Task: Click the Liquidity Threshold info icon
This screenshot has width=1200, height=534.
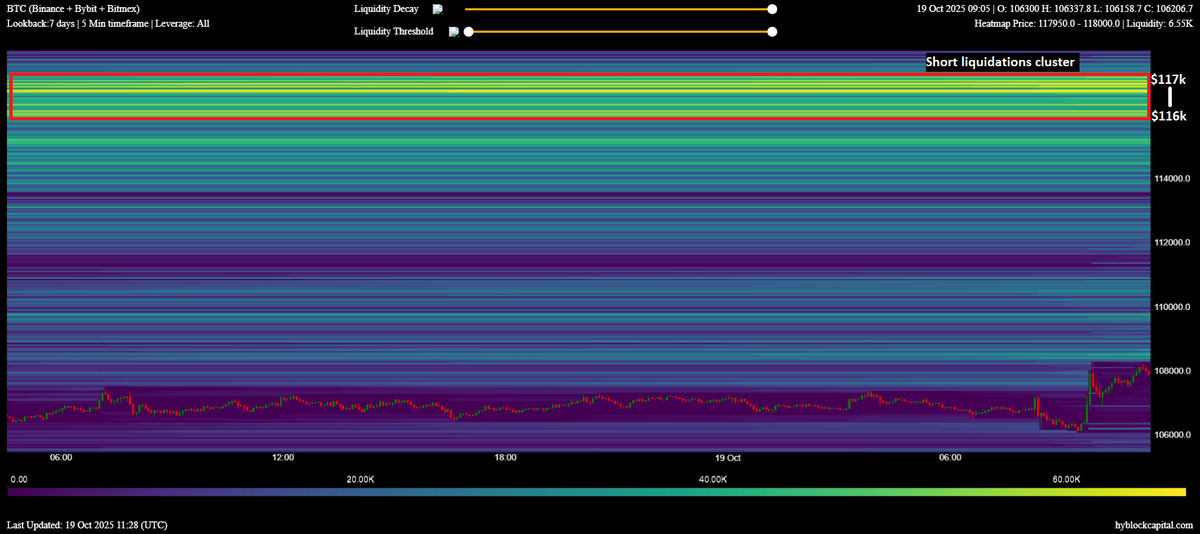Action: coord(454,31)
